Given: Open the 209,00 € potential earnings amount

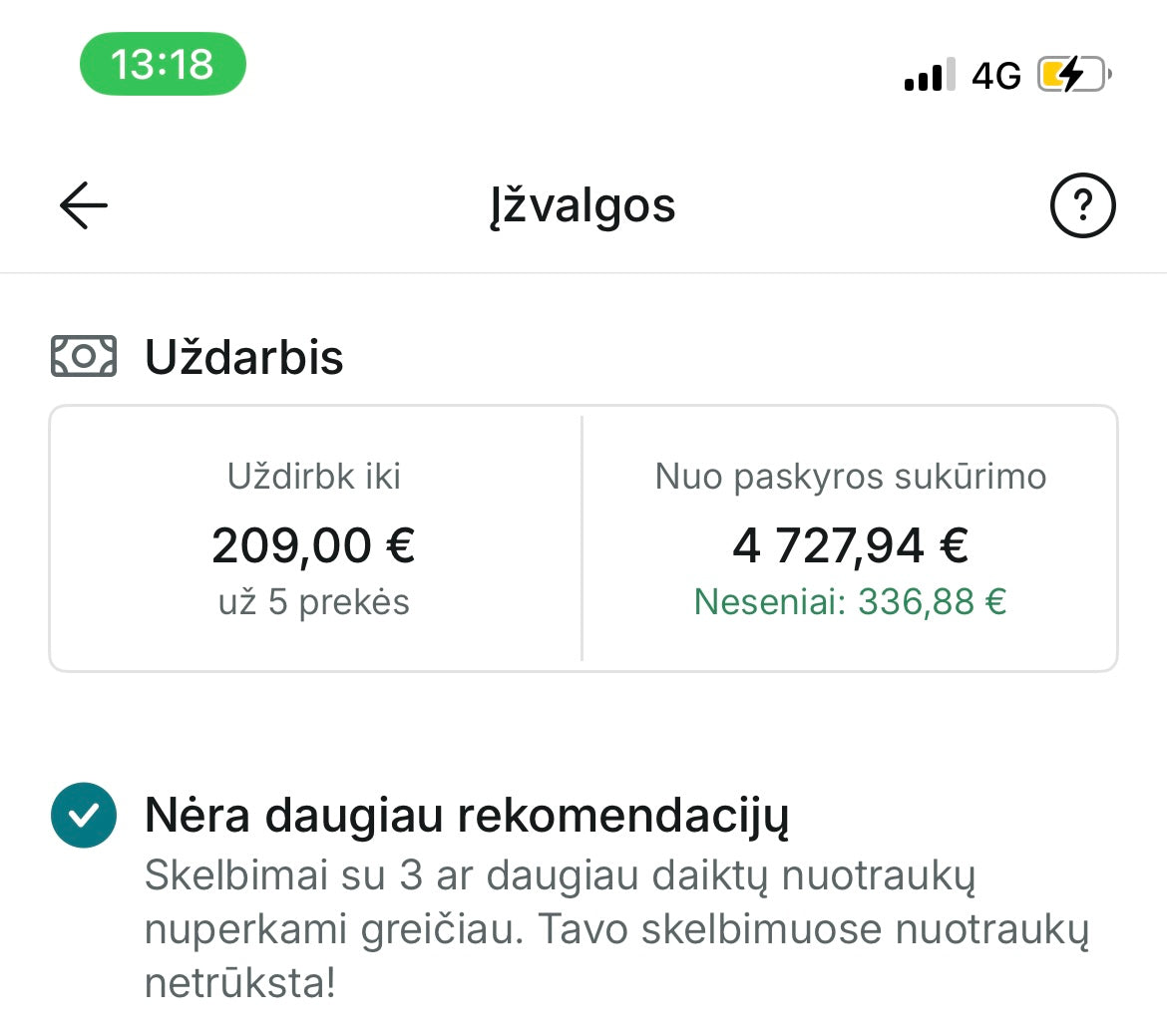Looking at the screenshot, I should coord(314,545).
